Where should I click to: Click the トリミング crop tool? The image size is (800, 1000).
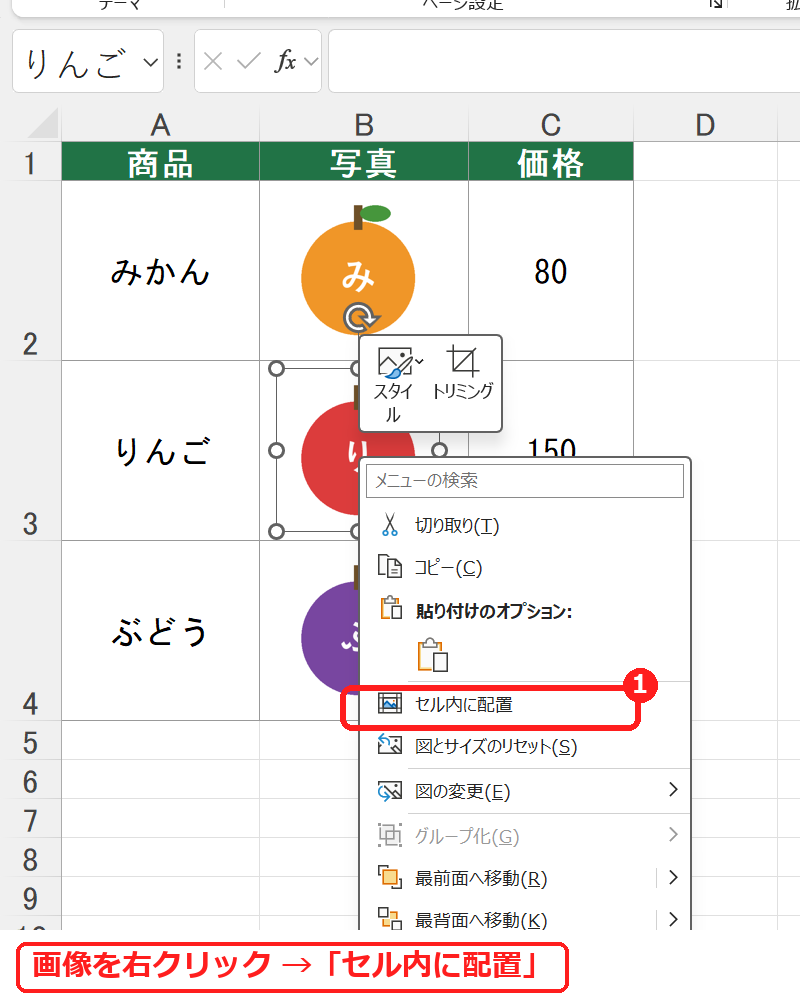pyautogui.click(x=463, y=373)
